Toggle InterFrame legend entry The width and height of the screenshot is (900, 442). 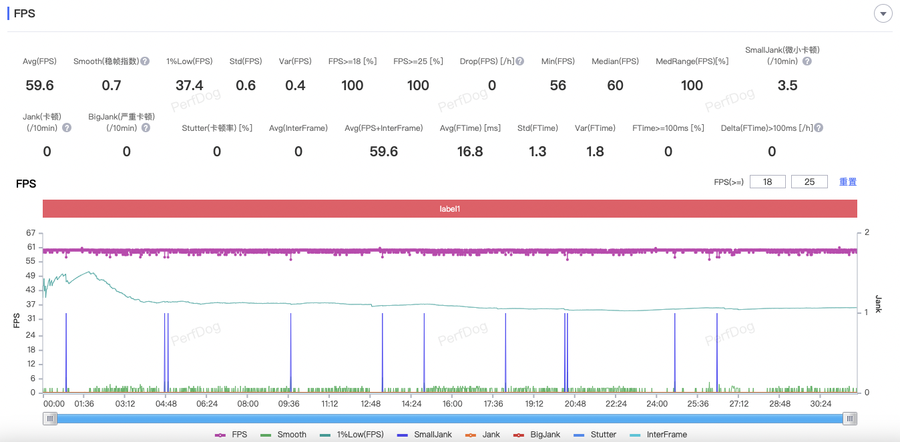659,435
